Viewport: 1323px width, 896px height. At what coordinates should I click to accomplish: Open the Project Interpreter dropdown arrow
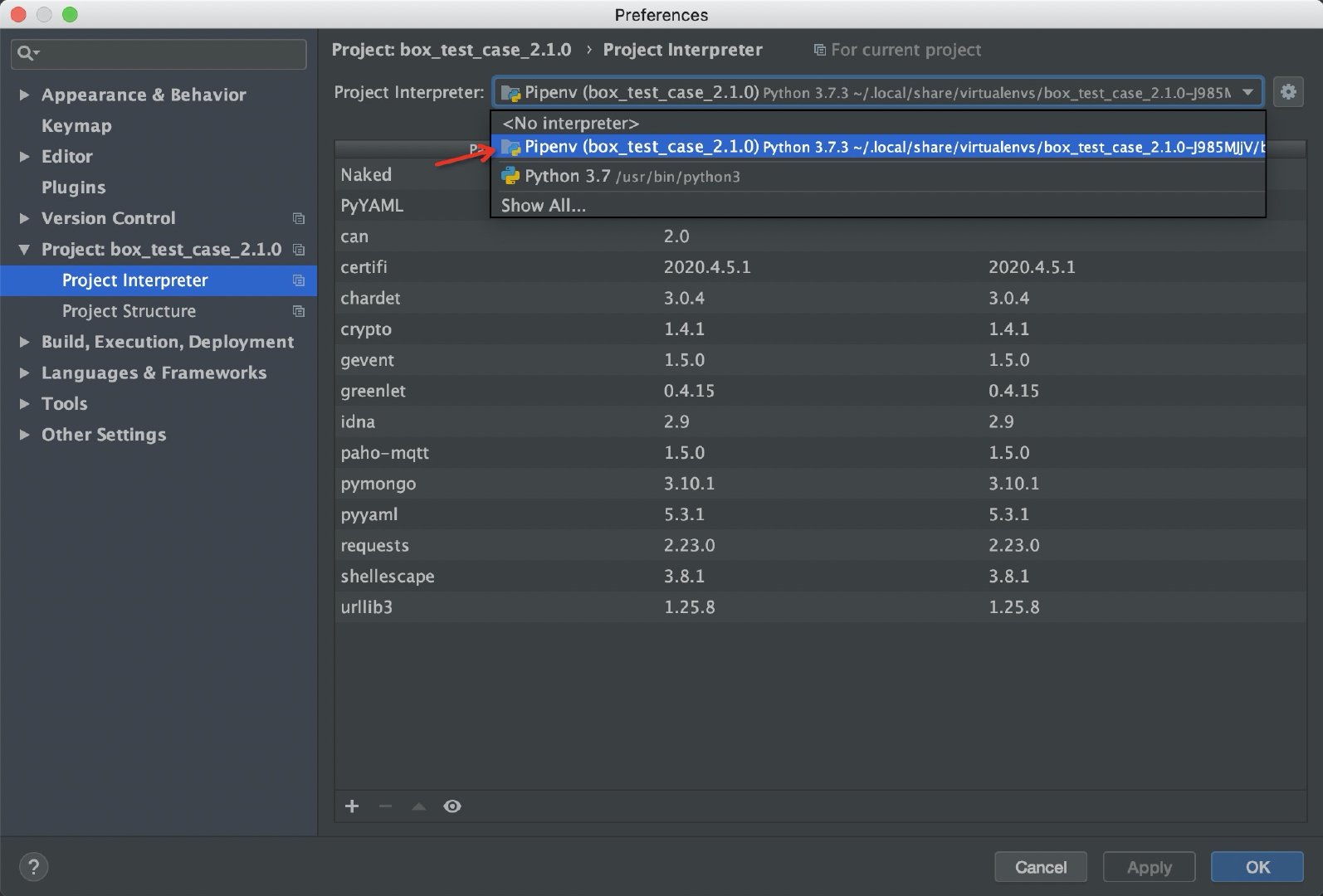coord(1247,92)
